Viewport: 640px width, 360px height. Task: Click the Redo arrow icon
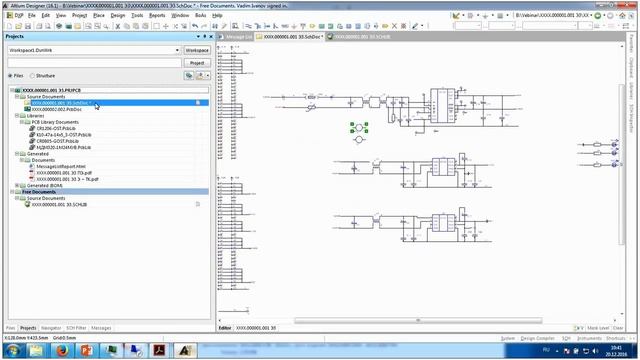point(204,26)
